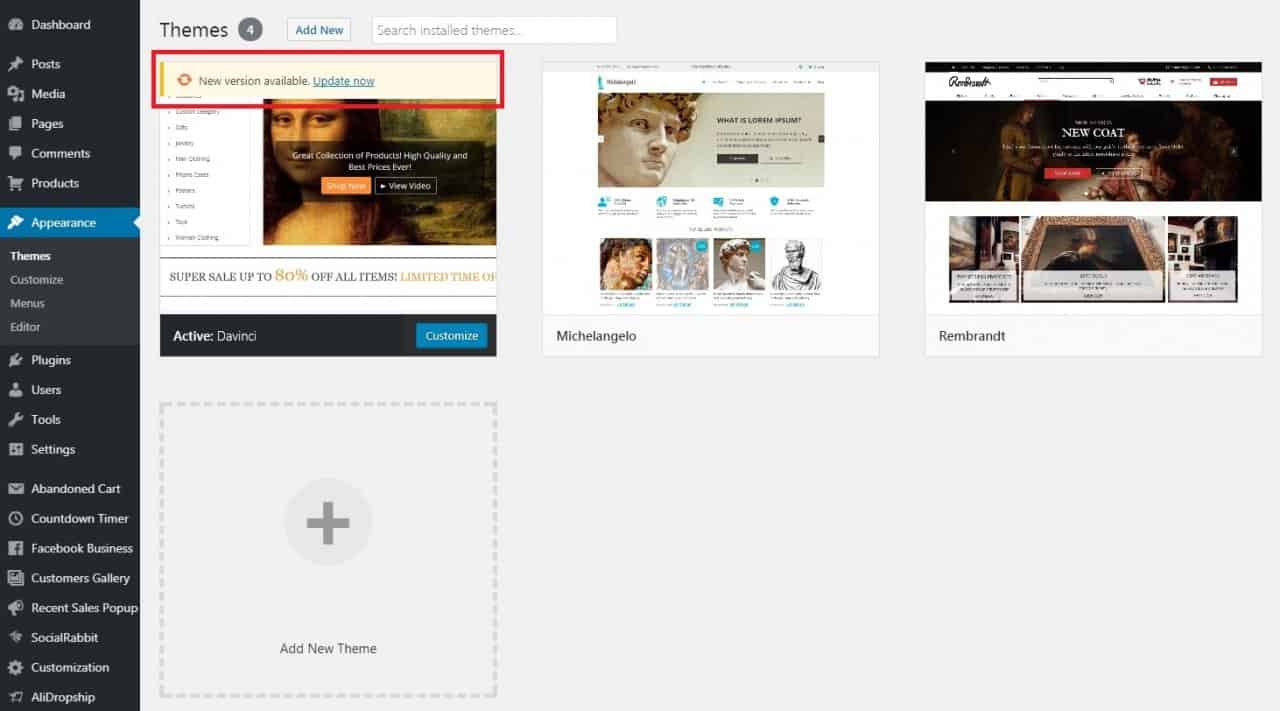The height and width of the screenshot is (711, 1280).
Task: Click the Add New button
Action: [319, 30]
